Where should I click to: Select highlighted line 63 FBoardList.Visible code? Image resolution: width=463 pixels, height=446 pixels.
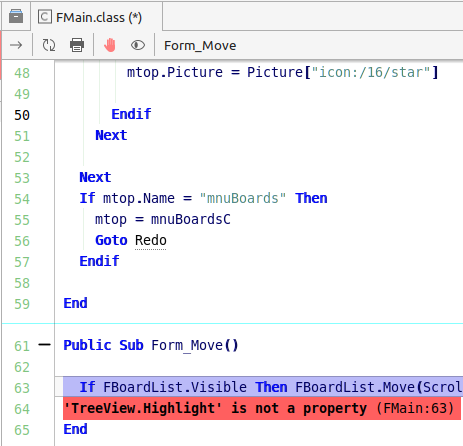point(263,387)
